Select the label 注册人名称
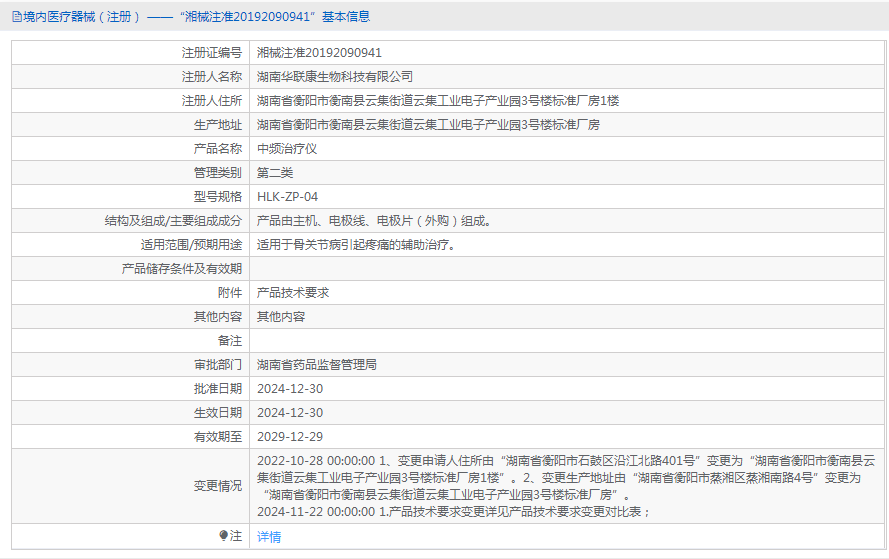The height and width of the screenshot is (559, 889). tap(211, 77)
